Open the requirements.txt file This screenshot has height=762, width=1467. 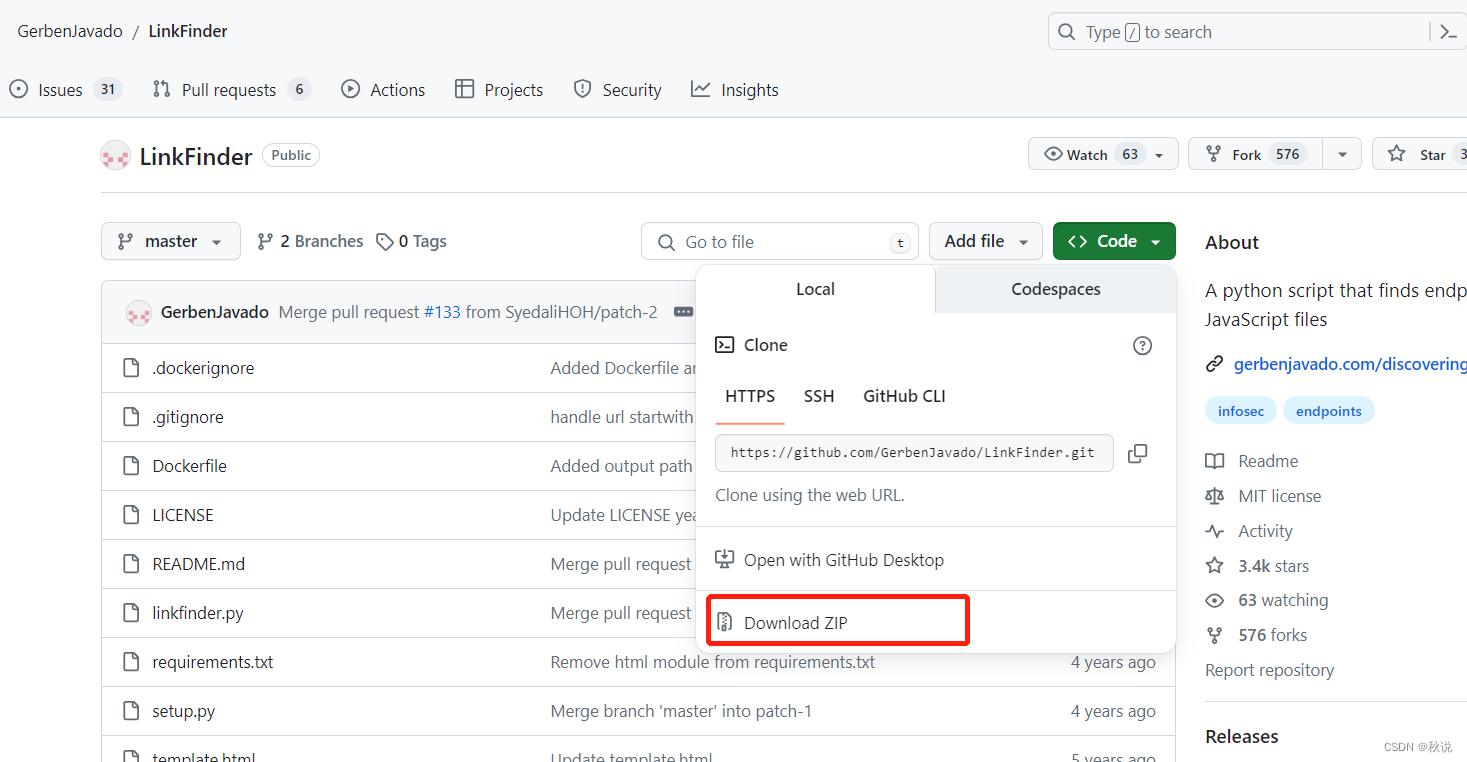tap(213, 662)
